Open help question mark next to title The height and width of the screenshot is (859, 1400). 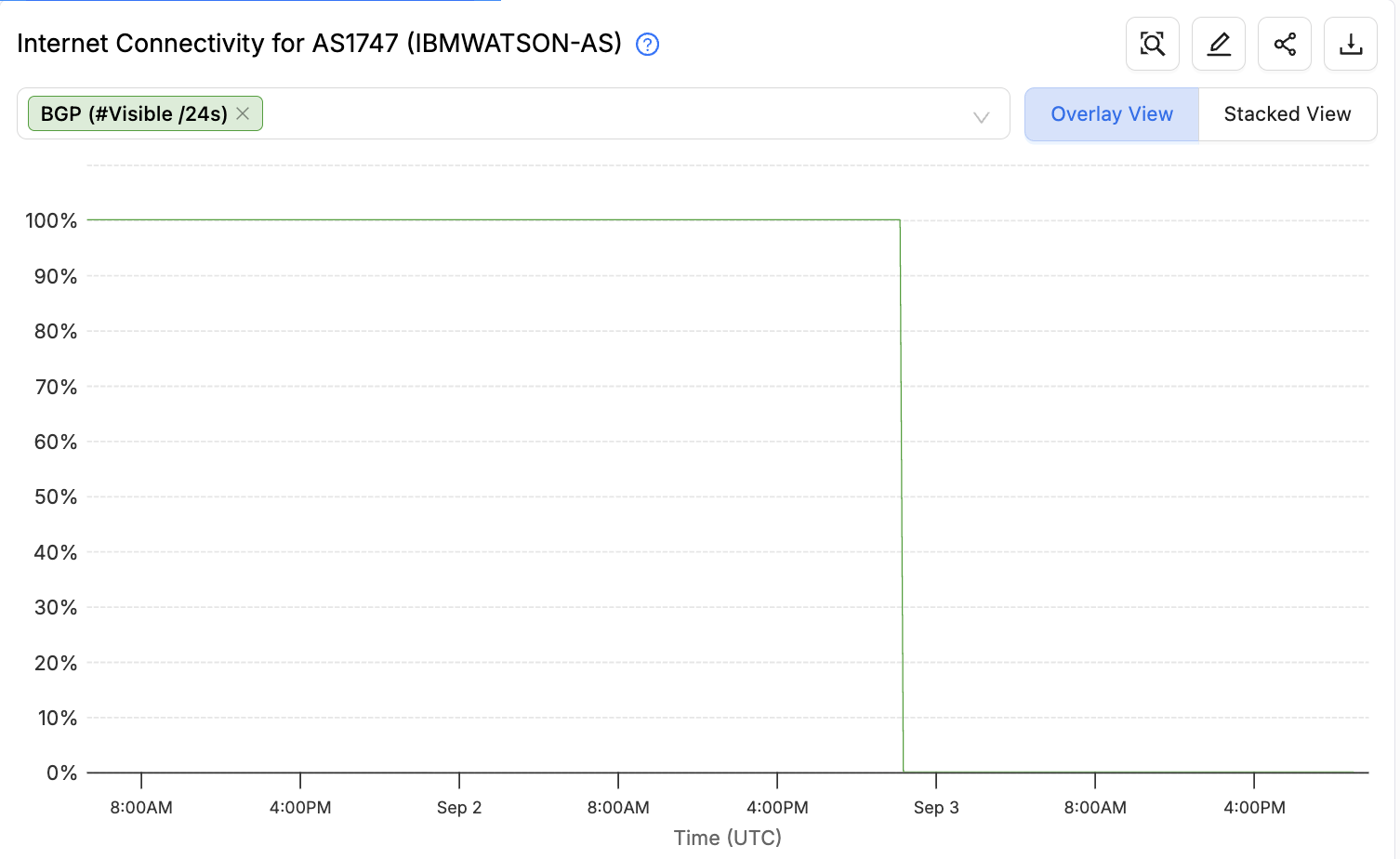tap(647, 45)
